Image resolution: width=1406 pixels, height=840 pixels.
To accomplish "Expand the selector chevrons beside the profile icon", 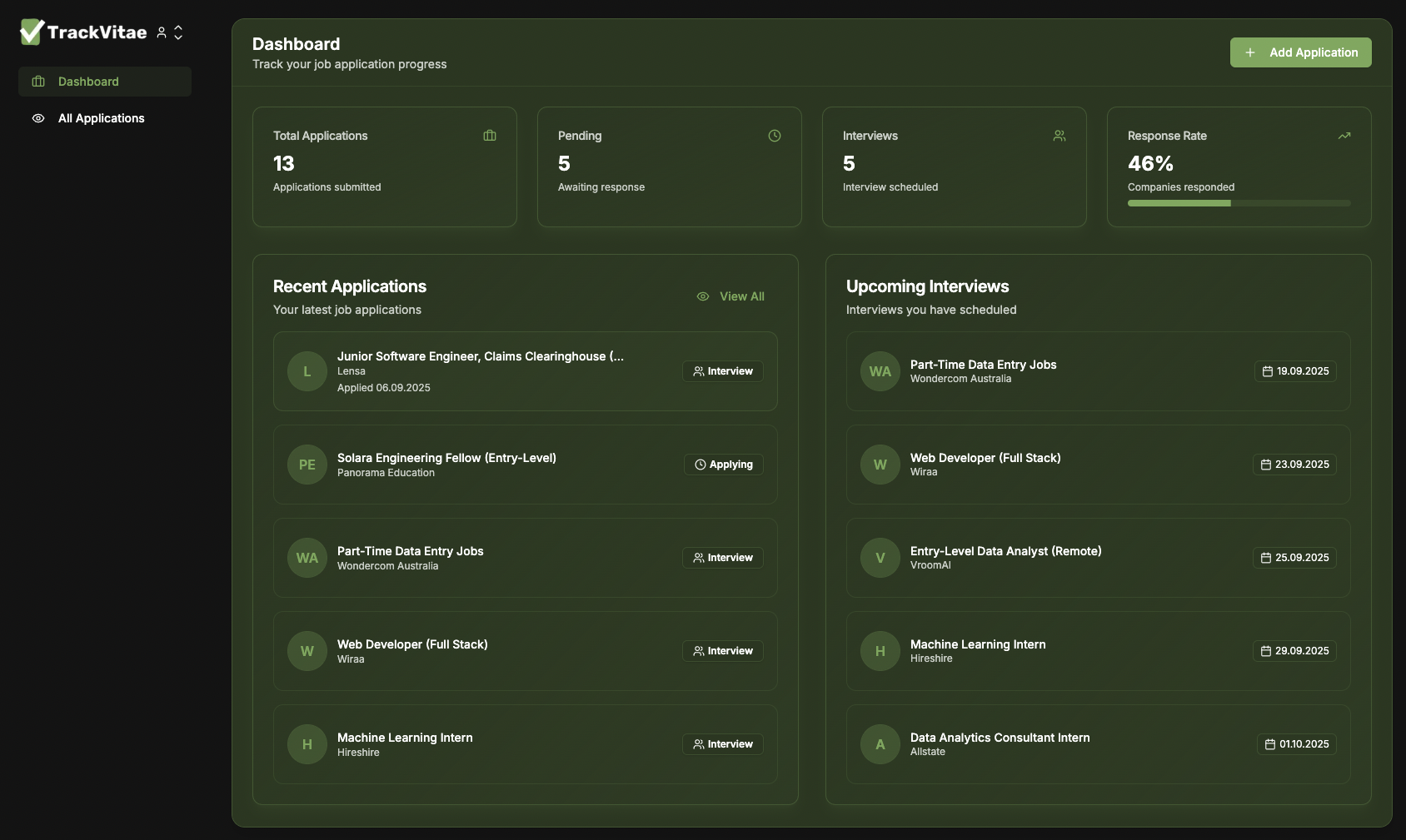I will pyautogui.click(x=178, y=32).
